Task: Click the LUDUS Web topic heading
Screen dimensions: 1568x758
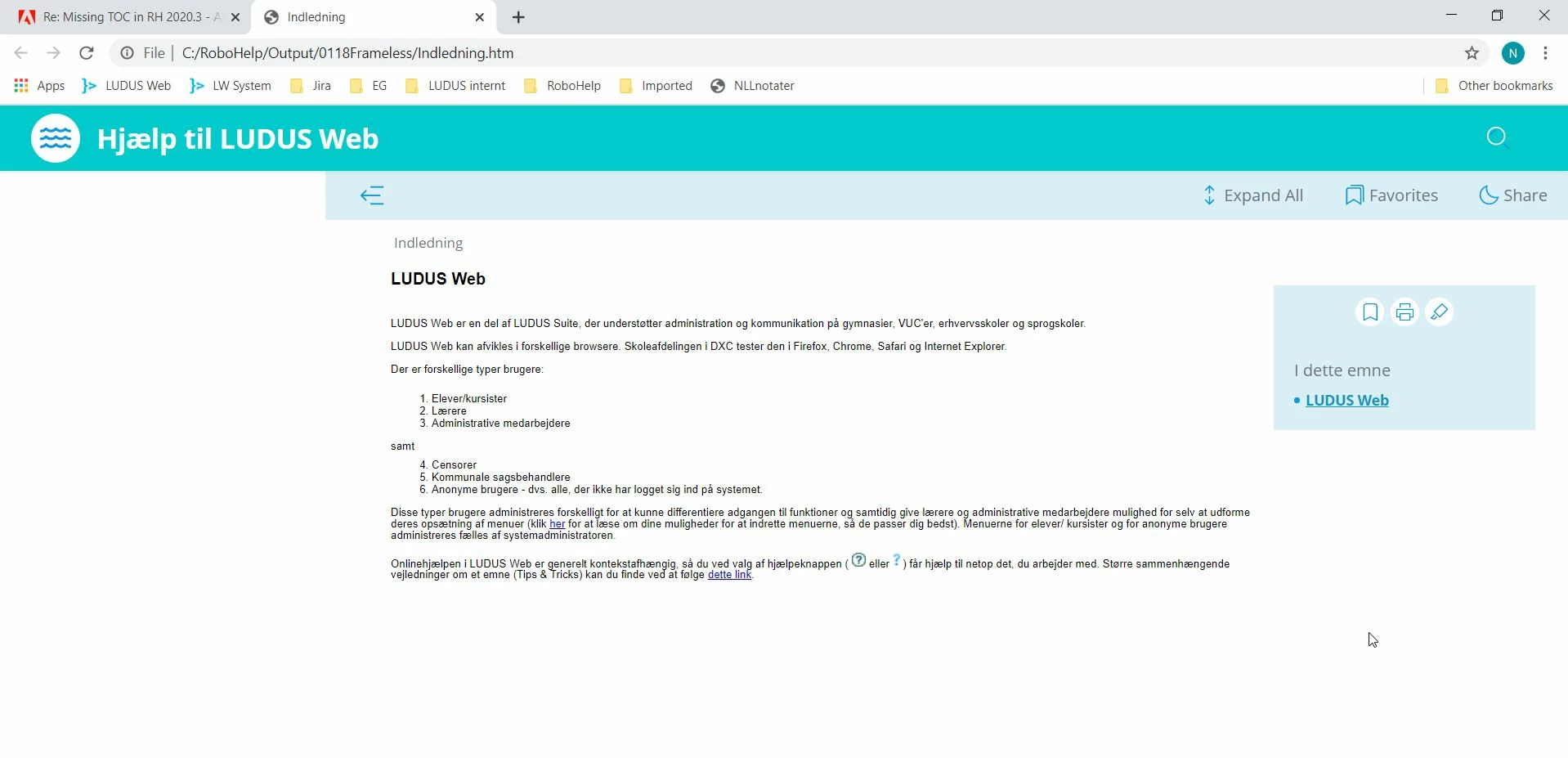Action: click(438, 279)
